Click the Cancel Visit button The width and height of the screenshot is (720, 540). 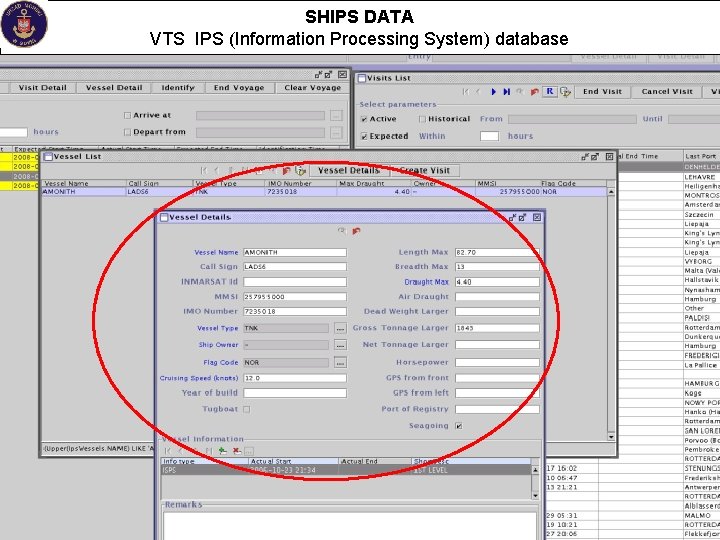click(667, 92)
